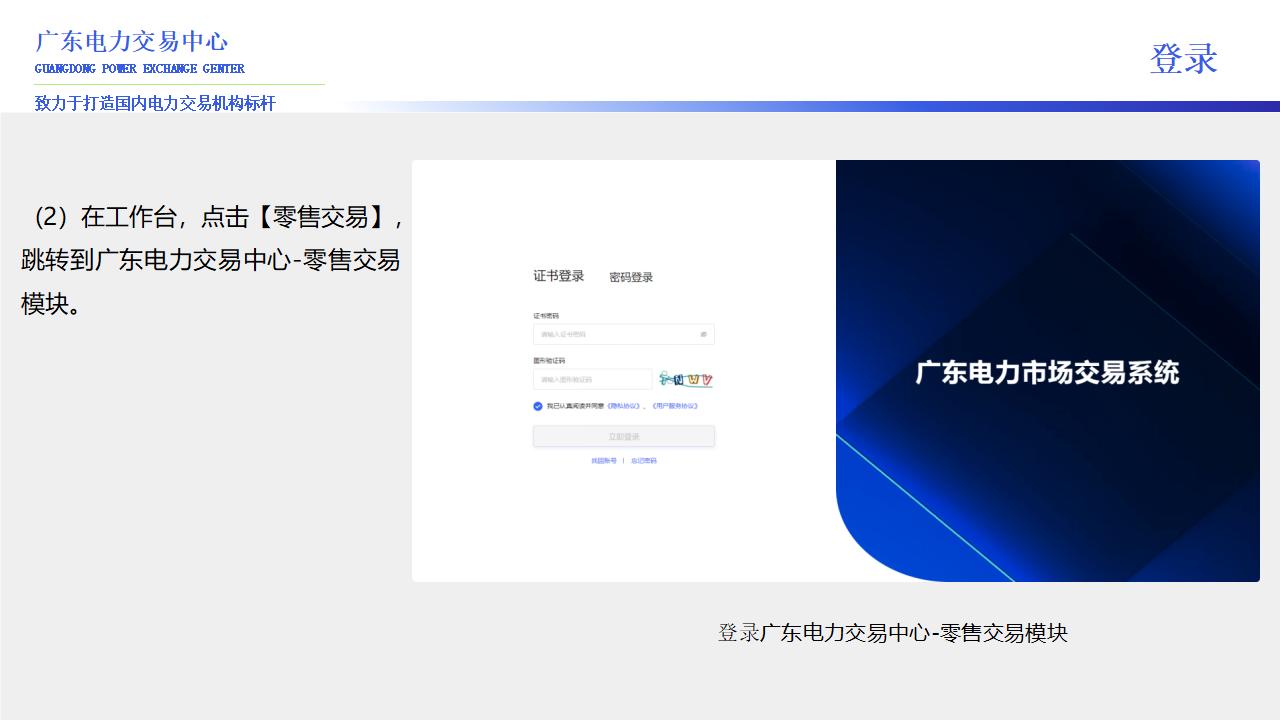Refresh the captcha image

(686, 379)
